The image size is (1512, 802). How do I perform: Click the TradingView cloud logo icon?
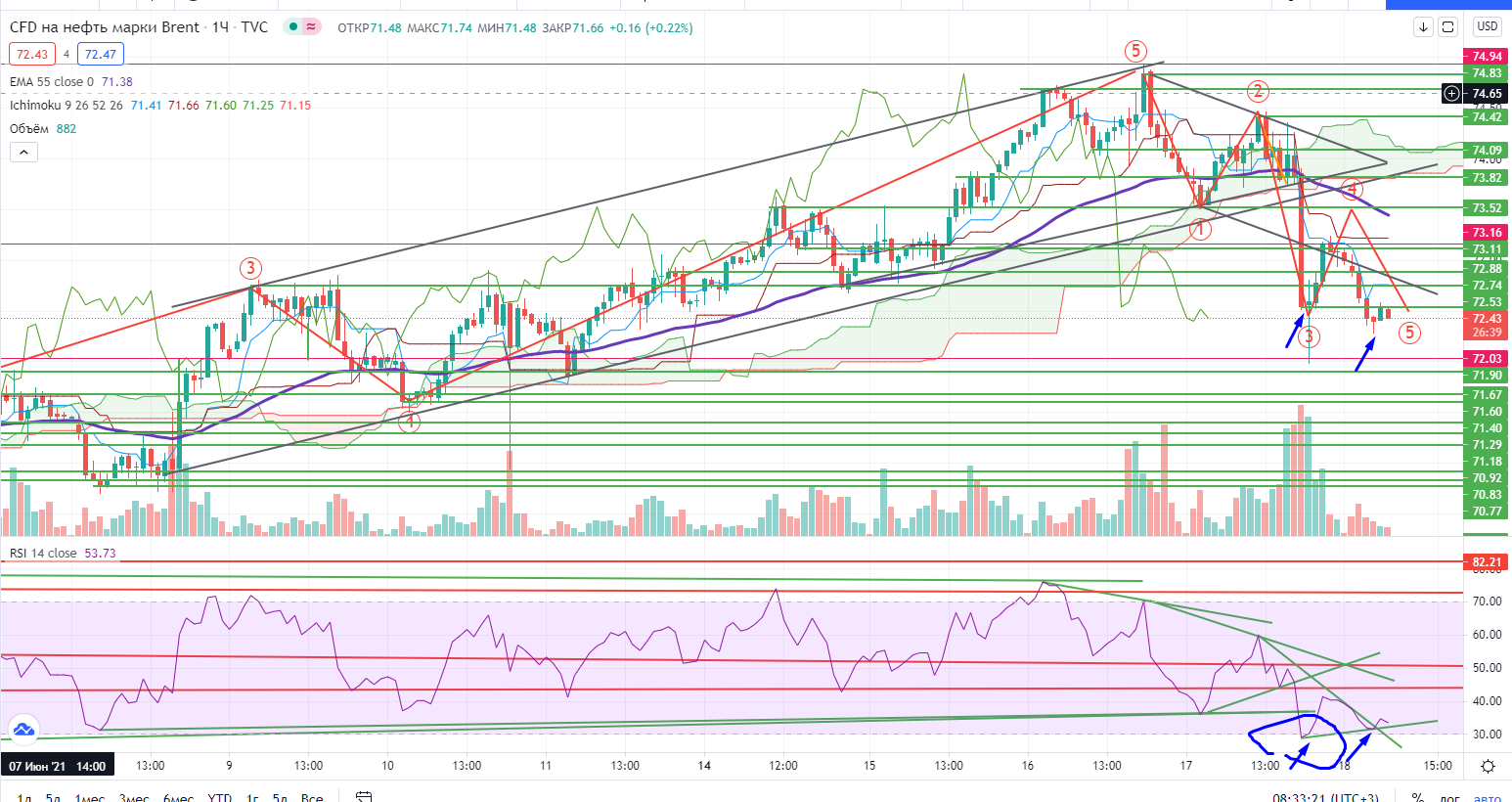23,730
